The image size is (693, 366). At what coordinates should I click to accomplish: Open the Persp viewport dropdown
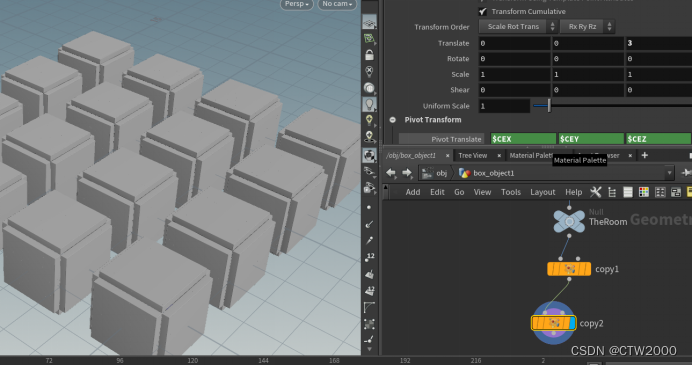pos(297,4)
